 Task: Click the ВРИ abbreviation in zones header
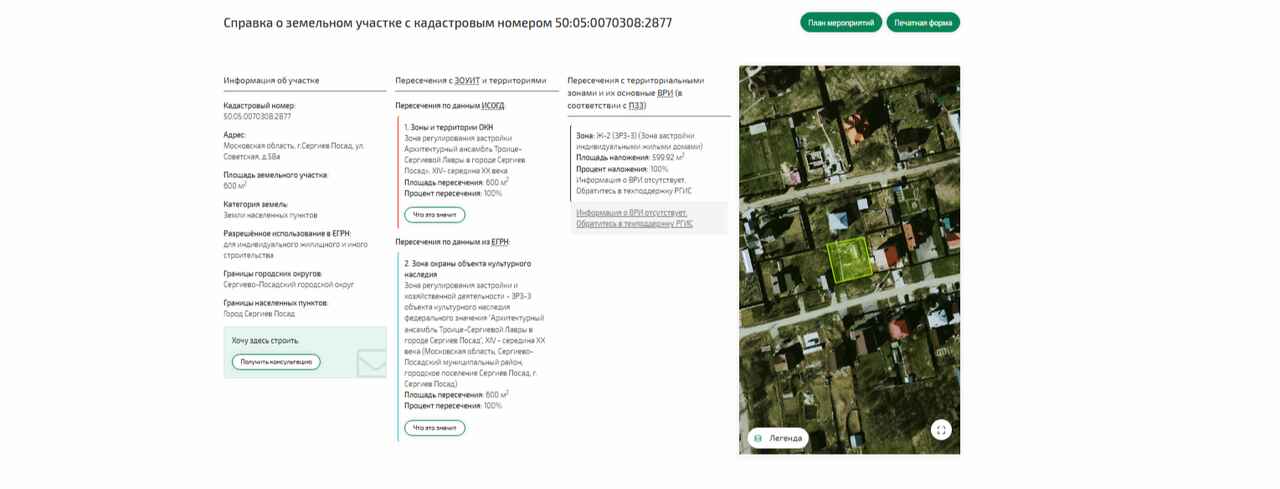[665, 93]
